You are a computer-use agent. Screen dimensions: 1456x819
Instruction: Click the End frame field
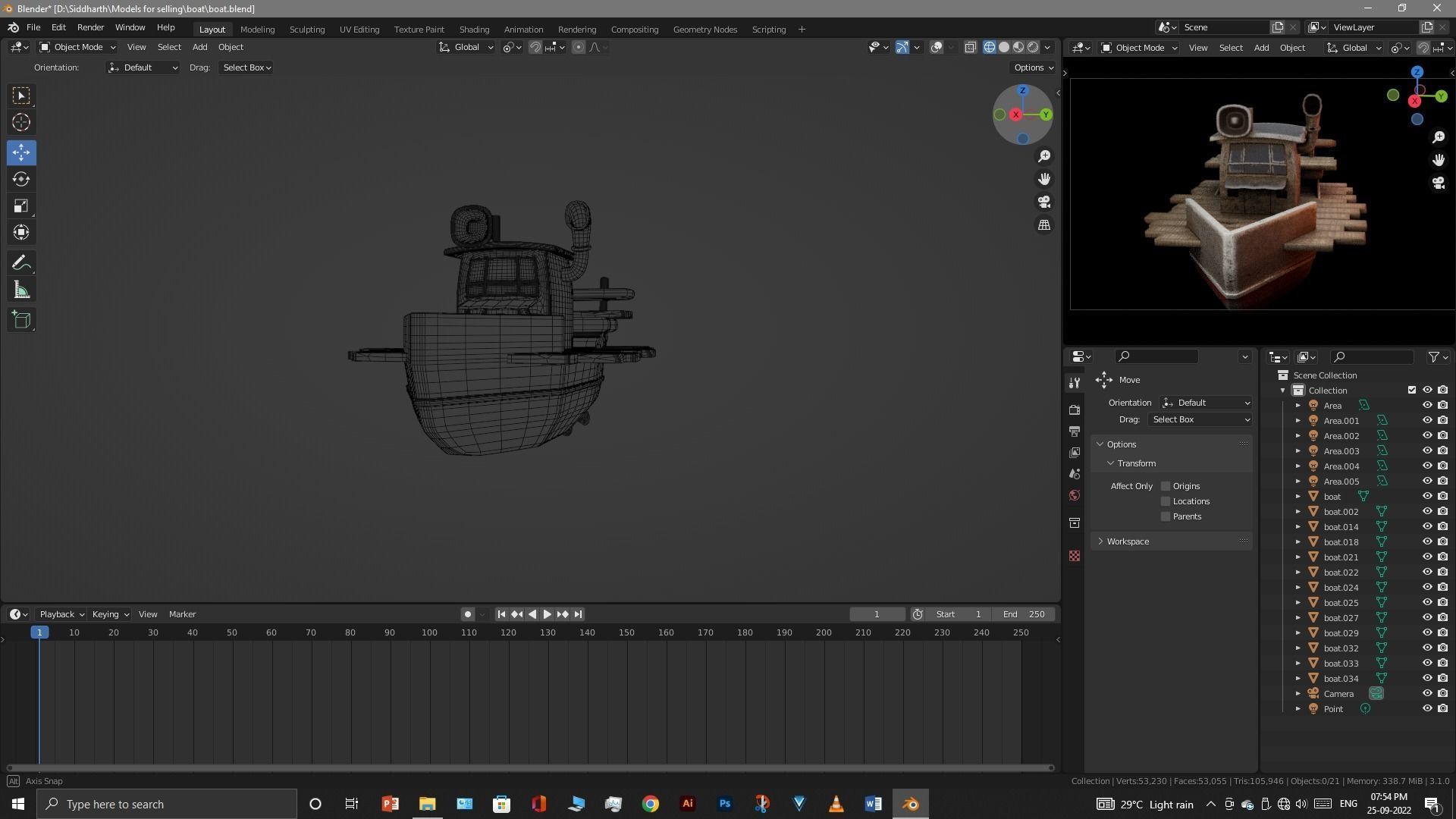(x=1024, y=614)
